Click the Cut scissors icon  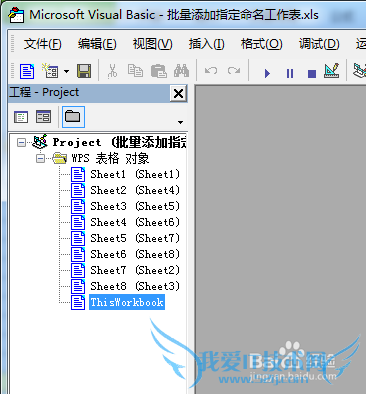(x=112, y=71)
